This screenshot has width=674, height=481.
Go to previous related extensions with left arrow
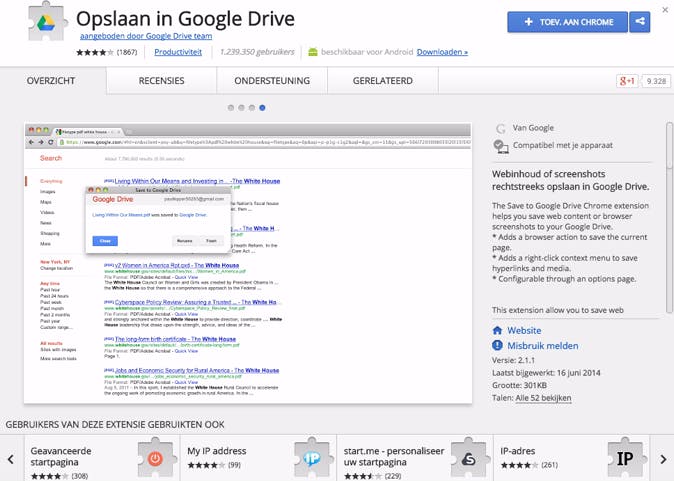coord(11,459)
